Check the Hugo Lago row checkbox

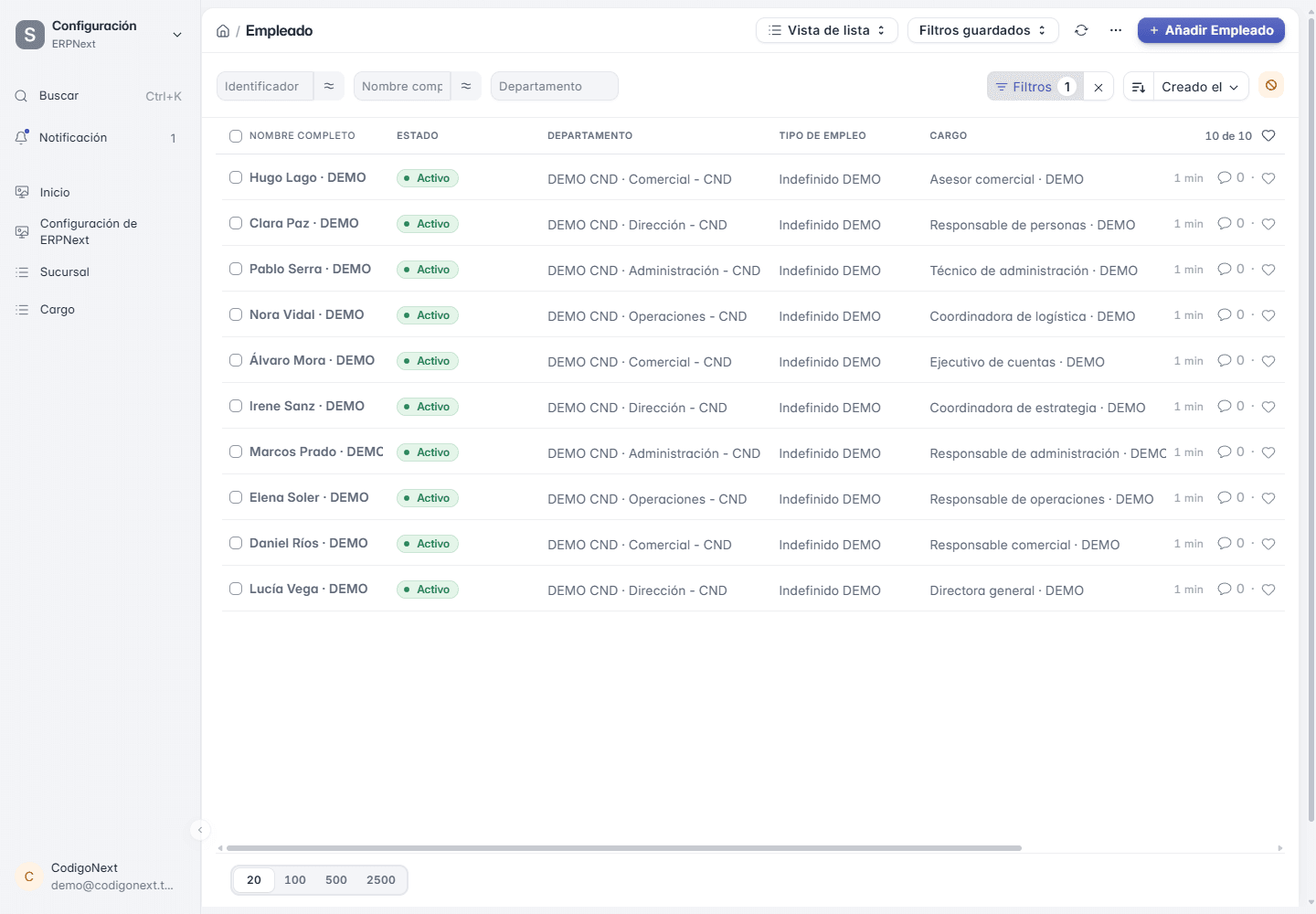pyautogui.click(x=236, y=177)
